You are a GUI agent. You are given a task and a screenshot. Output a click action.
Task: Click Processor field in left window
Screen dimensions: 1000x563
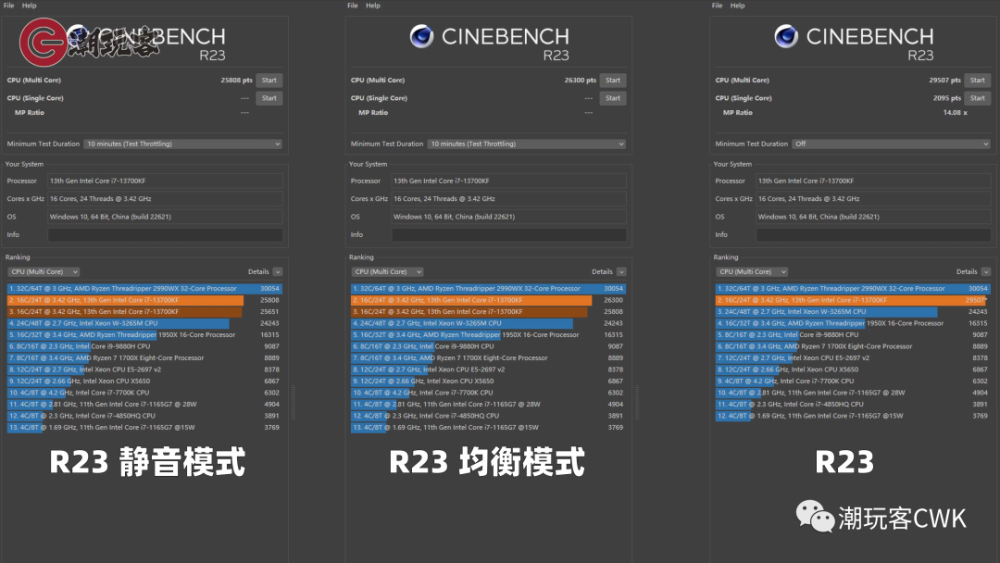(165, 181)
